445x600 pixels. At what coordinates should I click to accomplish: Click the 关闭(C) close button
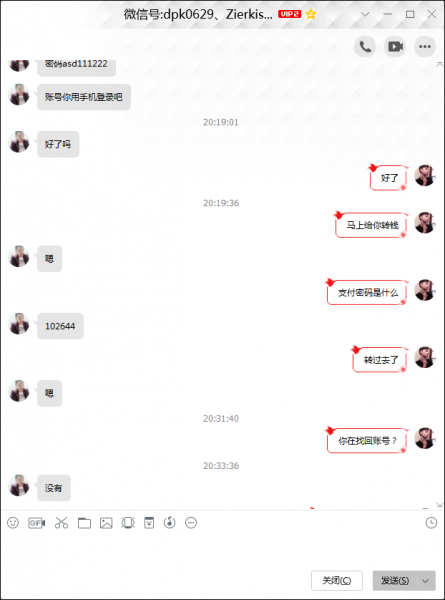(x=337, y=581)
